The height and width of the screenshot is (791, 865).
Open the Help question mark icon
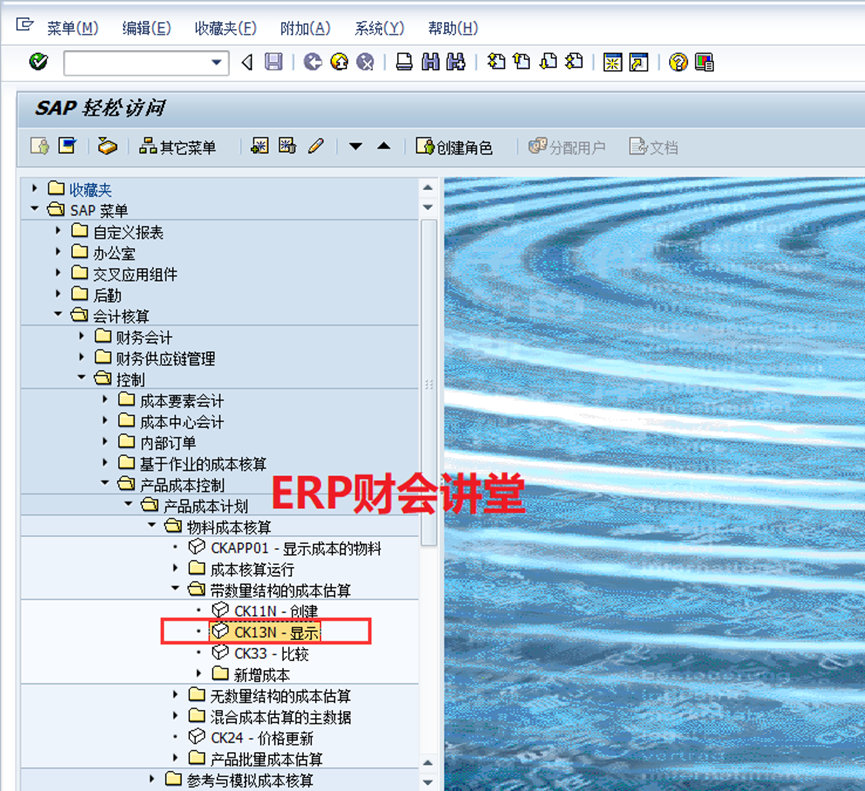[678, 62]
